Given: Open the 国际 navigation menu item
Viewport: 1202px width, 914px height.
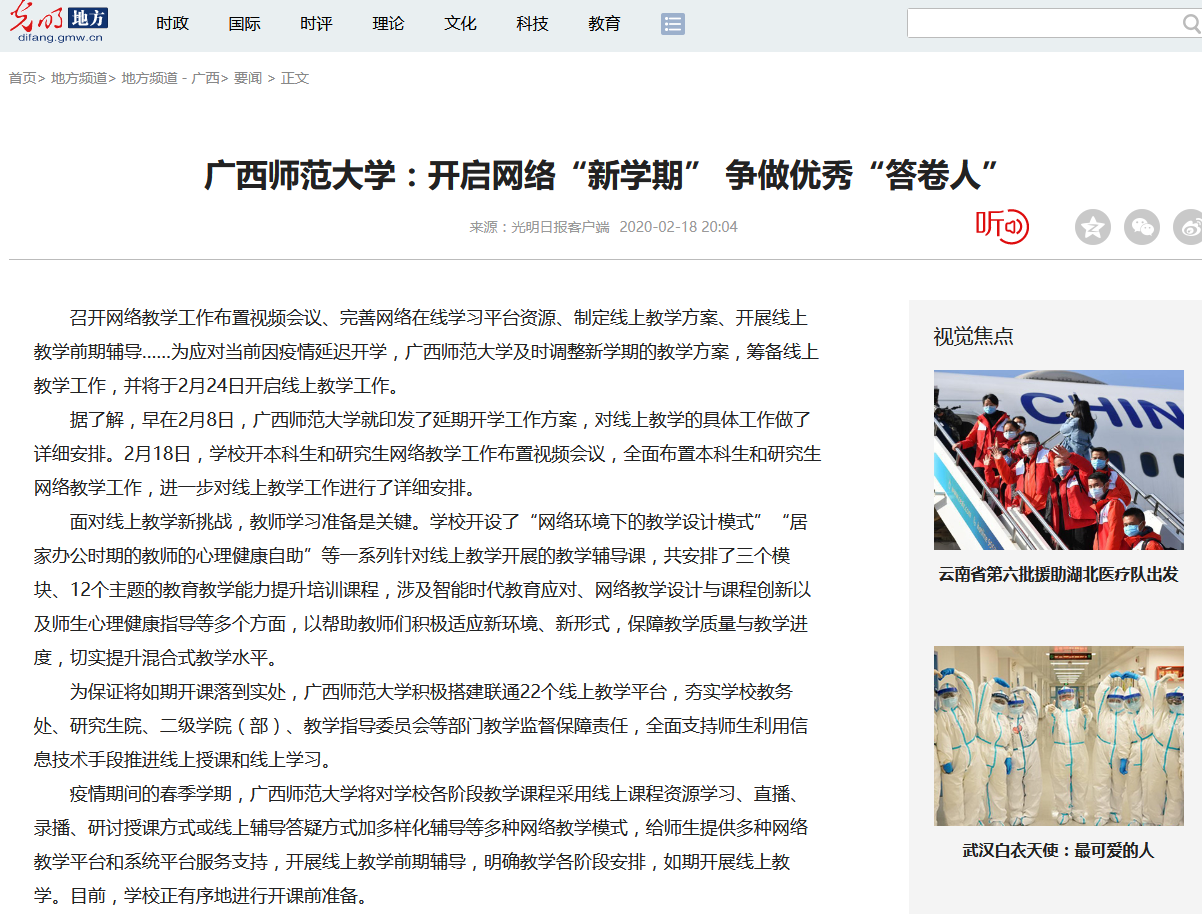Looking at the screenshot, I should [244, 24].
